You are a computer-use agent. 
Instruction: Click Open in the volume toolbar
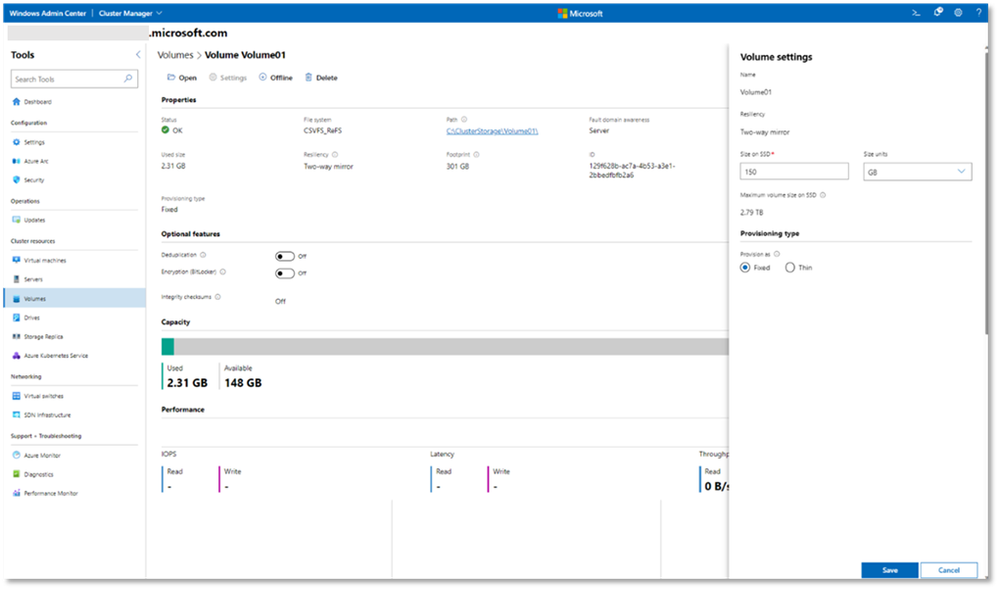[182, 78]
